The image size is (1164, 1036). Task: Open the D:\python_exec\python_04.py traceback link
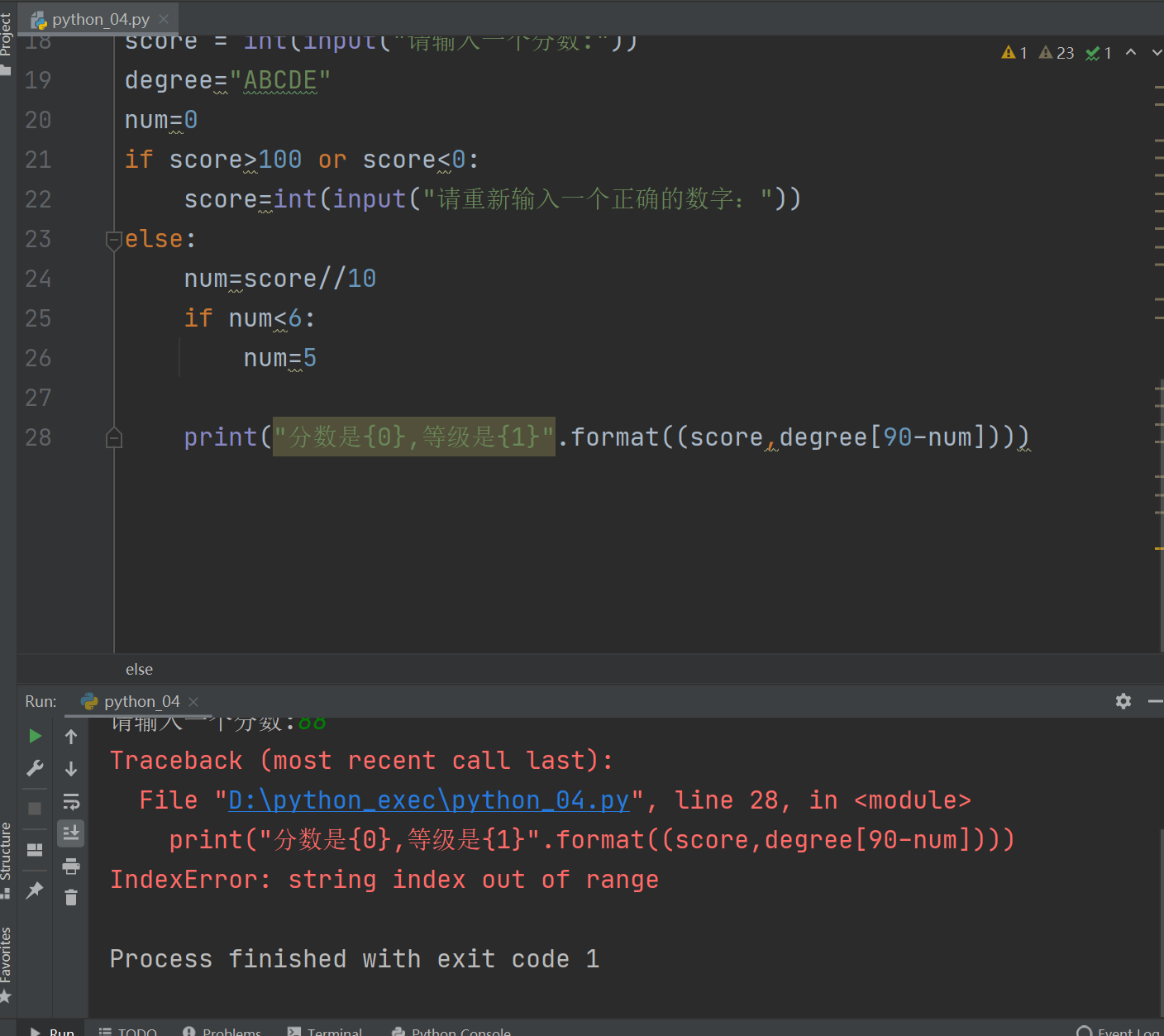pyautogui.click(x=429, y=800)
